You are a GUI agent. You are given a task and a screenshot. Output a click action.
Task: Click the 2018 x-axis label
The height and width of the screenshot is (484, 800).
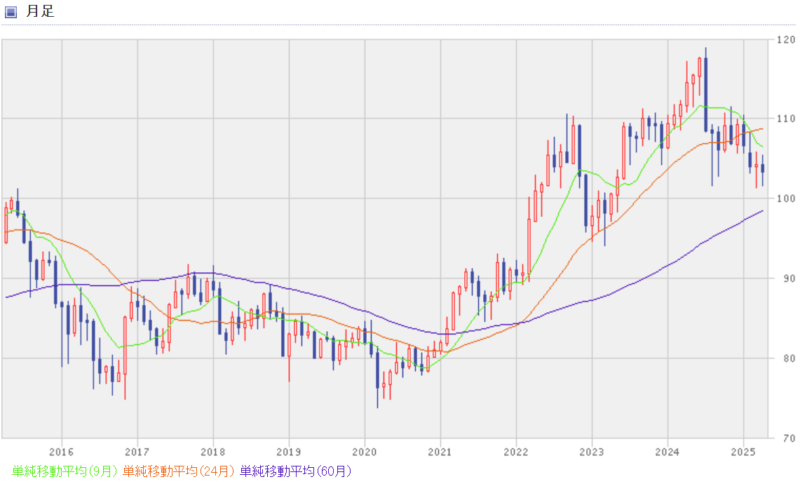click(x=213, y=452)
